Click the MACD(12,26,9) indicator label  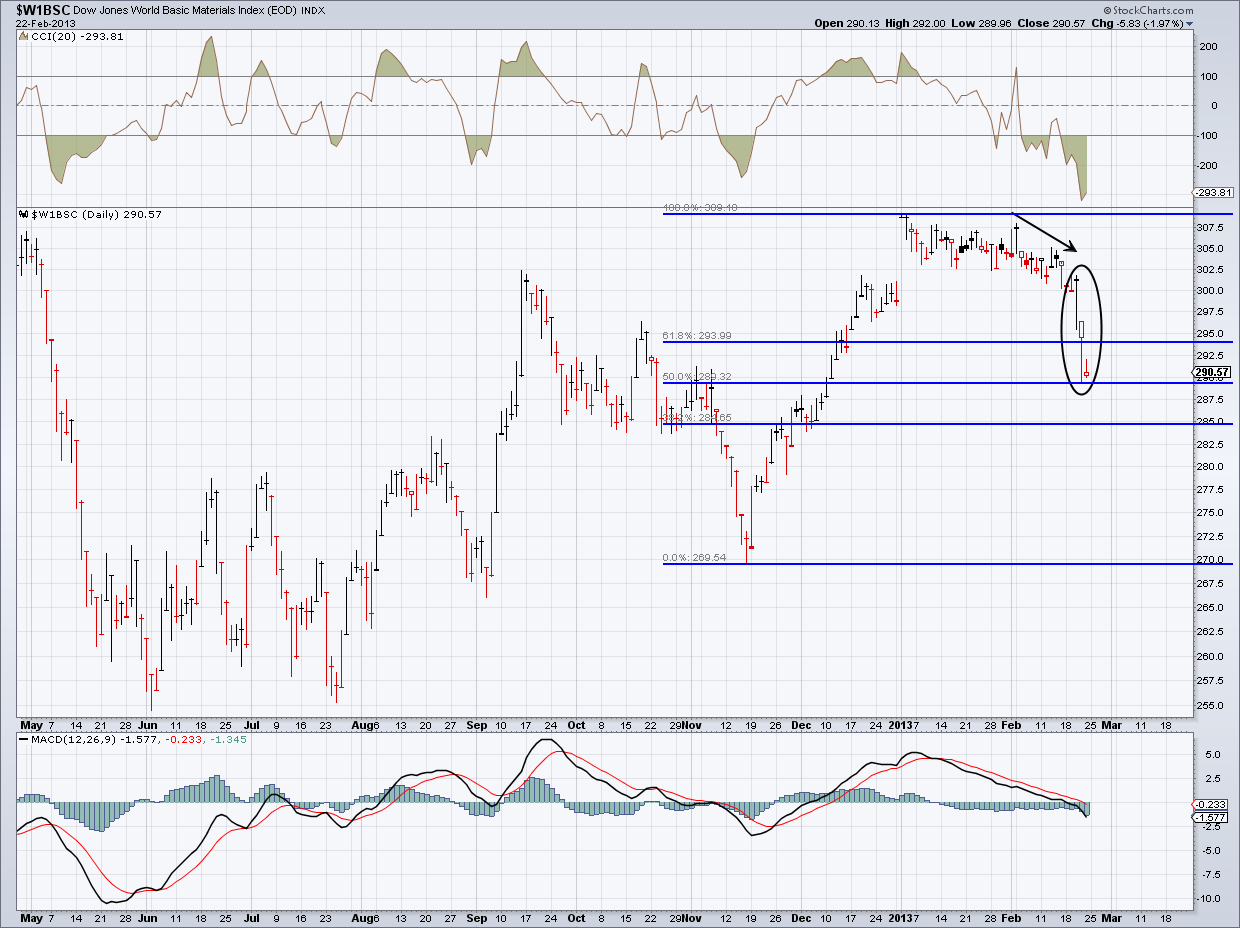(x=75, y=739)
